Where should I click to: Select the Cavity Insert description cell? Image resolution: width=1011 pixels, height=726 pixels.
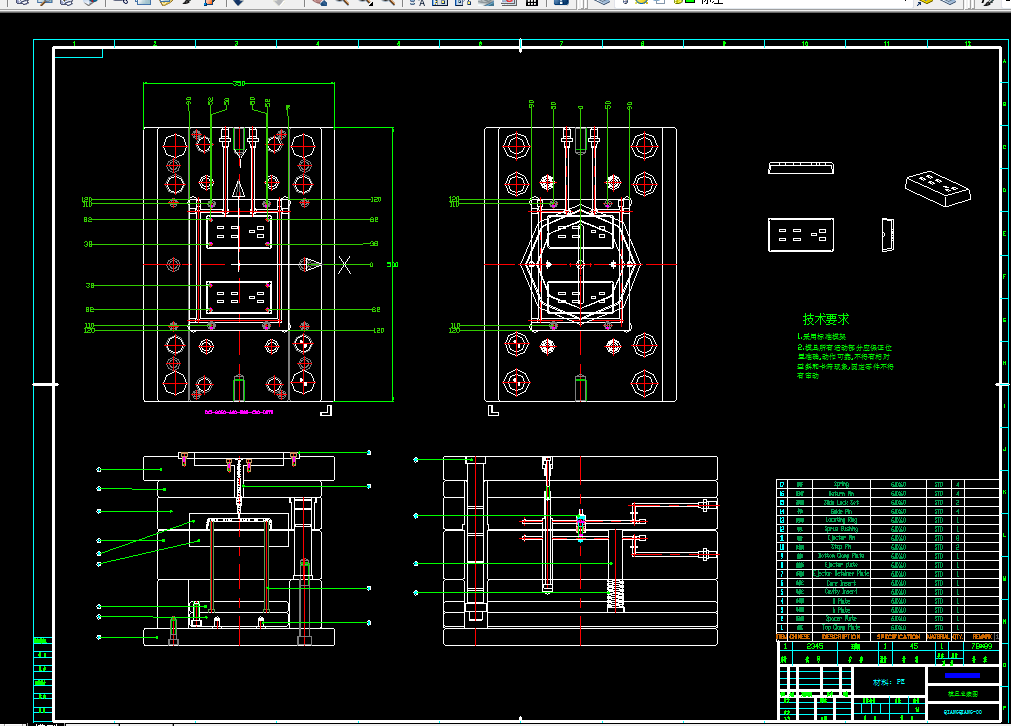point(841,591)
